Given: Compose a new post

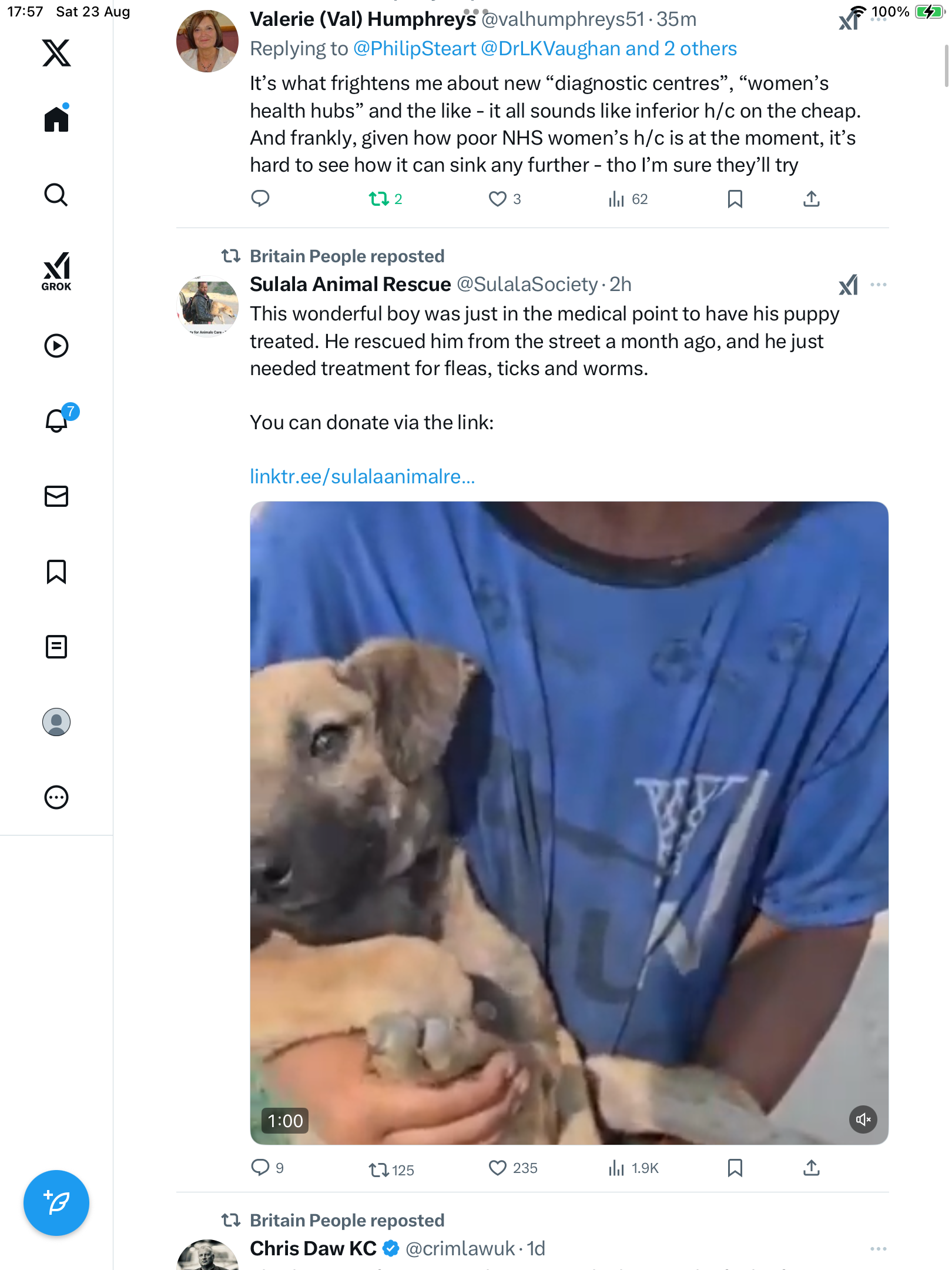Looking at the screenshot, I should point(56,1202).
